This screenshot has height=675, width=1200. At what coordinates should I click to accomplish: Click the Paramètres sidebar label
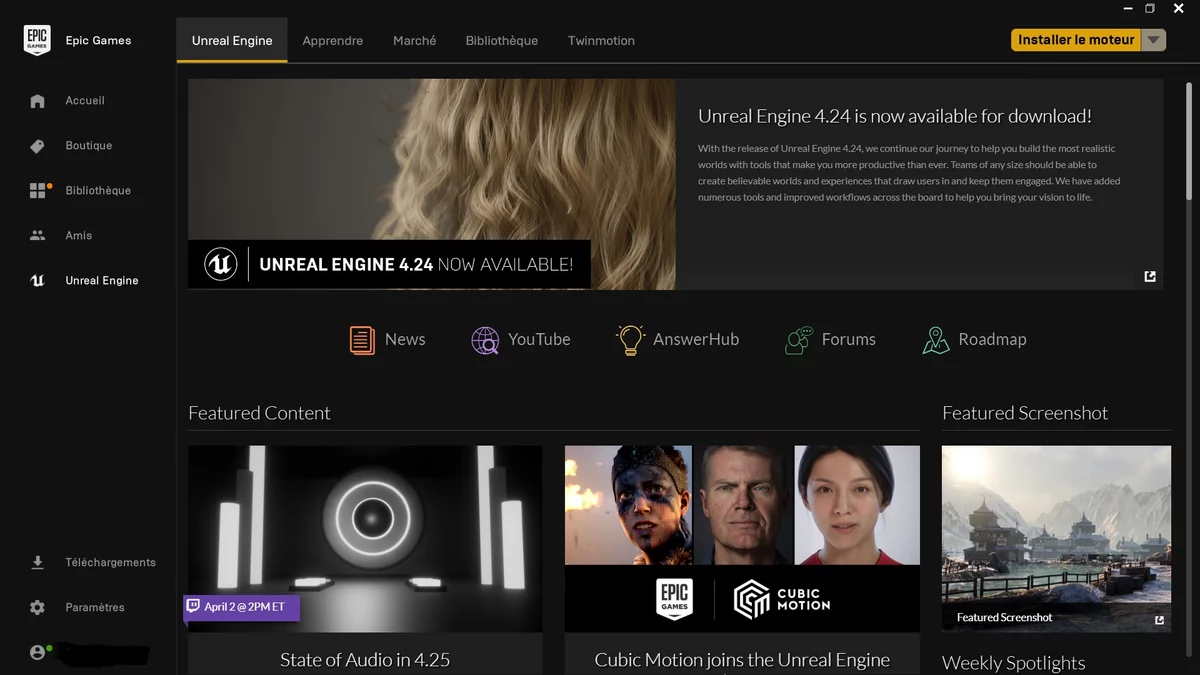pos(95,608)
